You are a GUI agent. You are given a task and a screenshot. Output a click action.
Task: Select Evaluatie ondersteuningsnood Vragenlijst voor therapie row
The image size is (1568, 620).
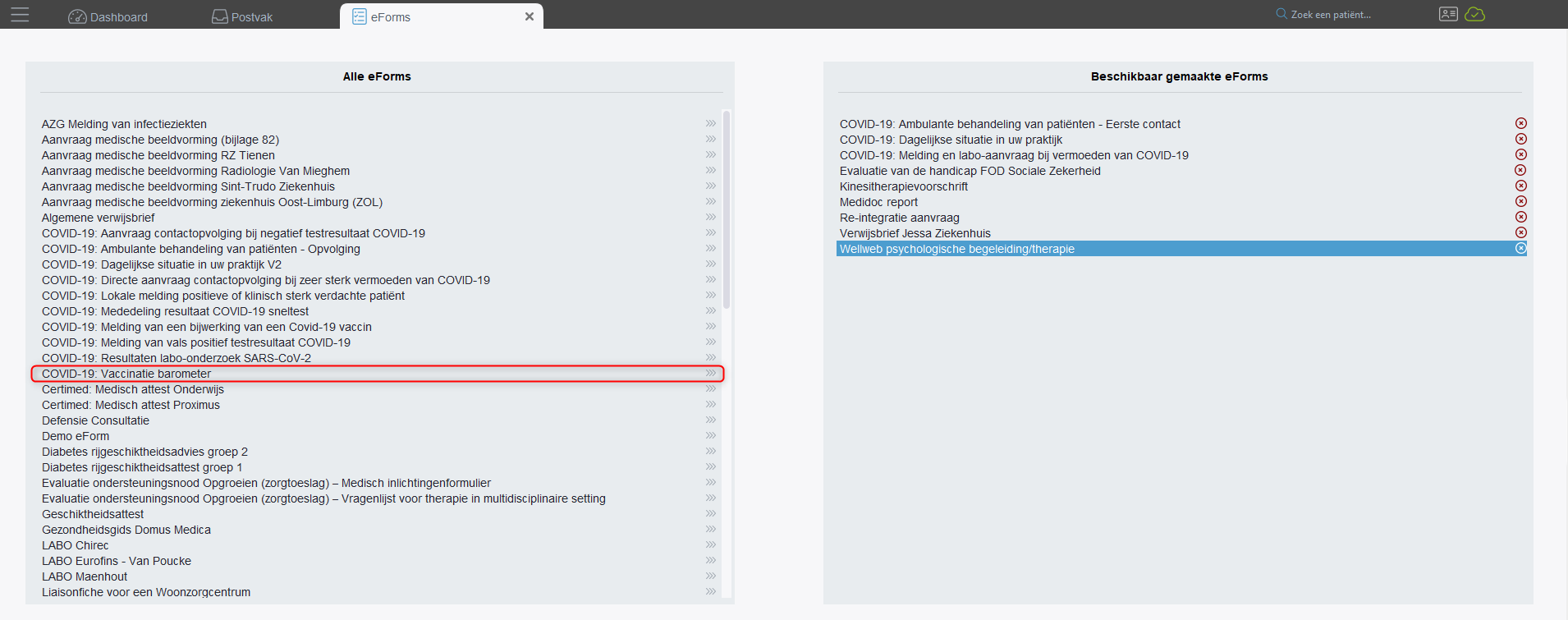click(379, 498)
